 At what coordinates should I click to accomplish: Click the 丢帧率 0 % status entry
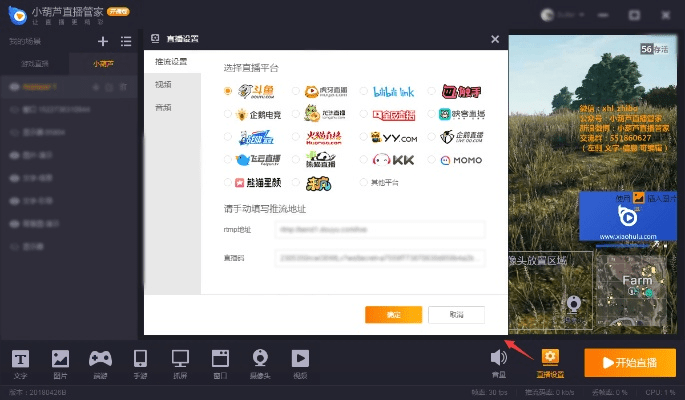point(609,392)
